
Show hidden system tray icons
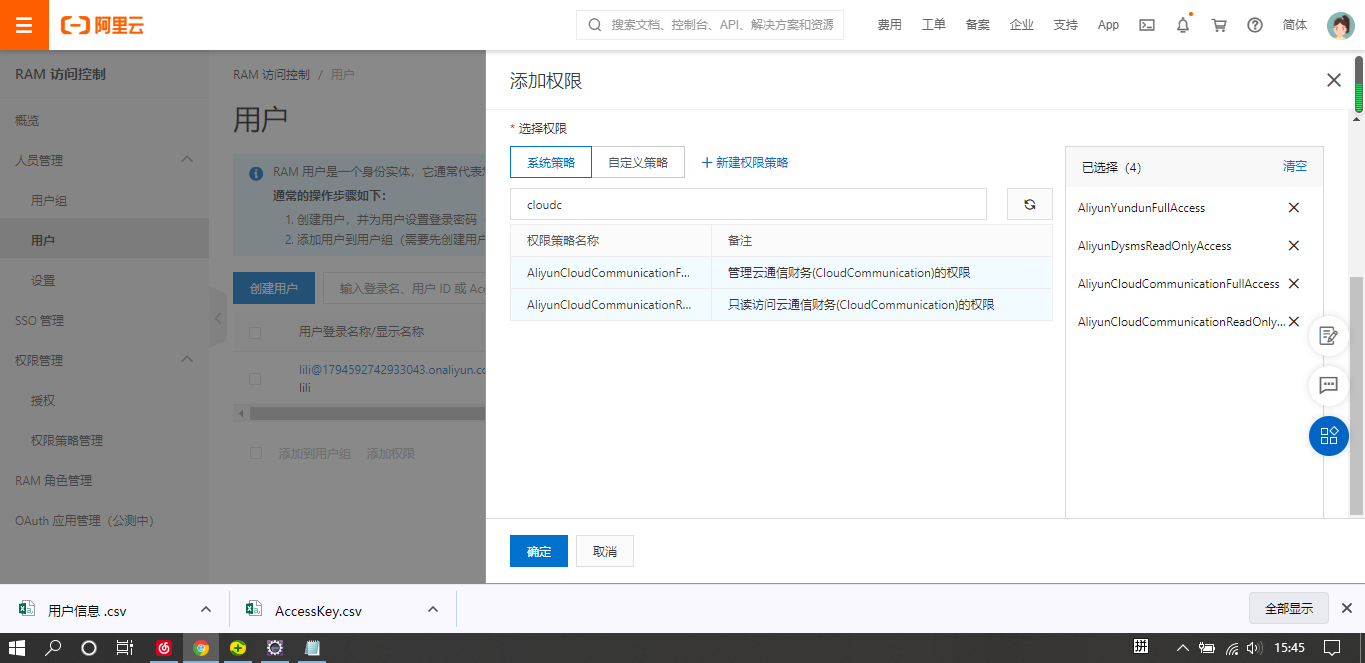(1182, 648)
